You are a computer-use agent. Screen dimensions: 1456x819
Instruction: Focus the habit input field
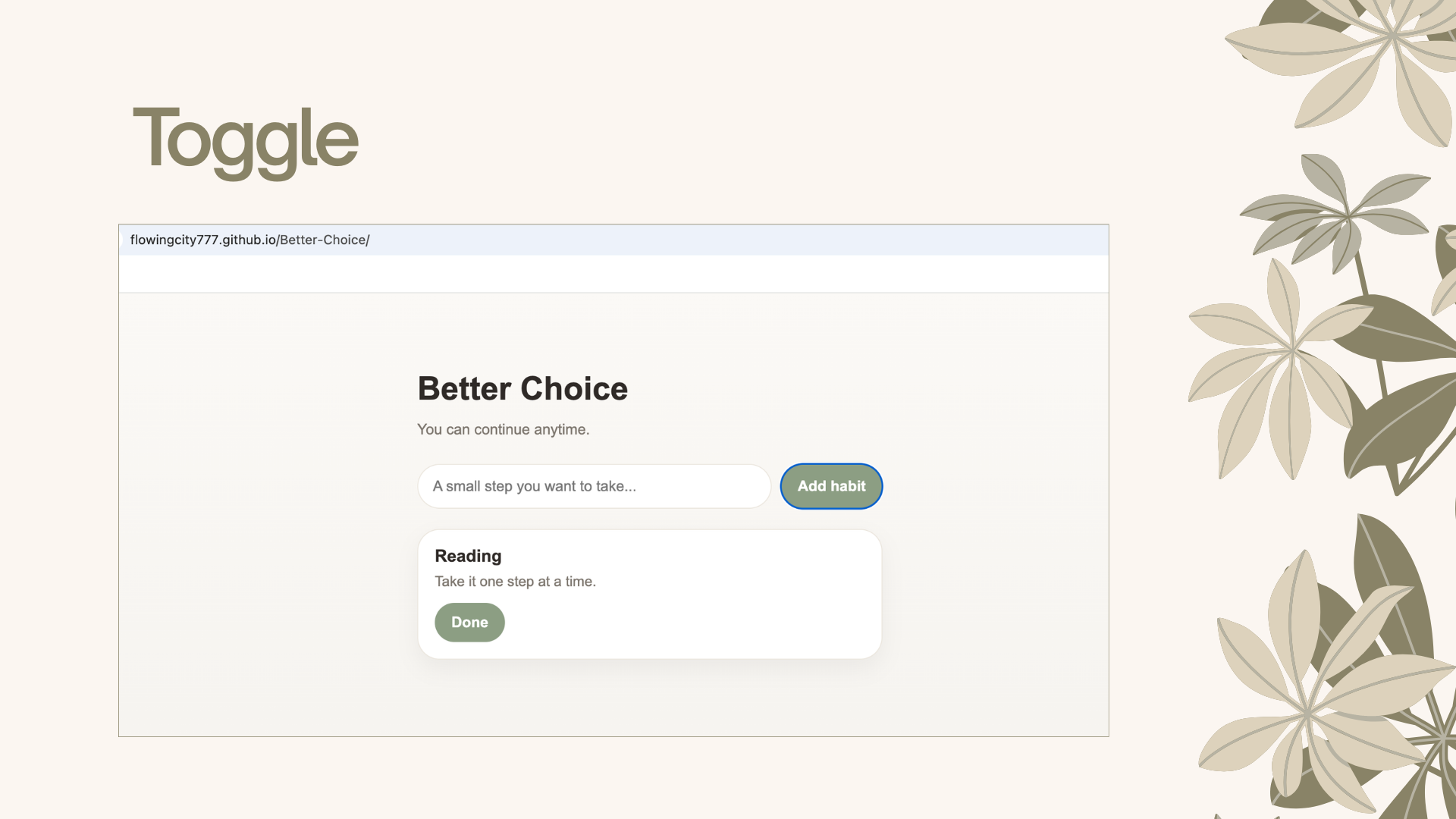click(594, 486)
